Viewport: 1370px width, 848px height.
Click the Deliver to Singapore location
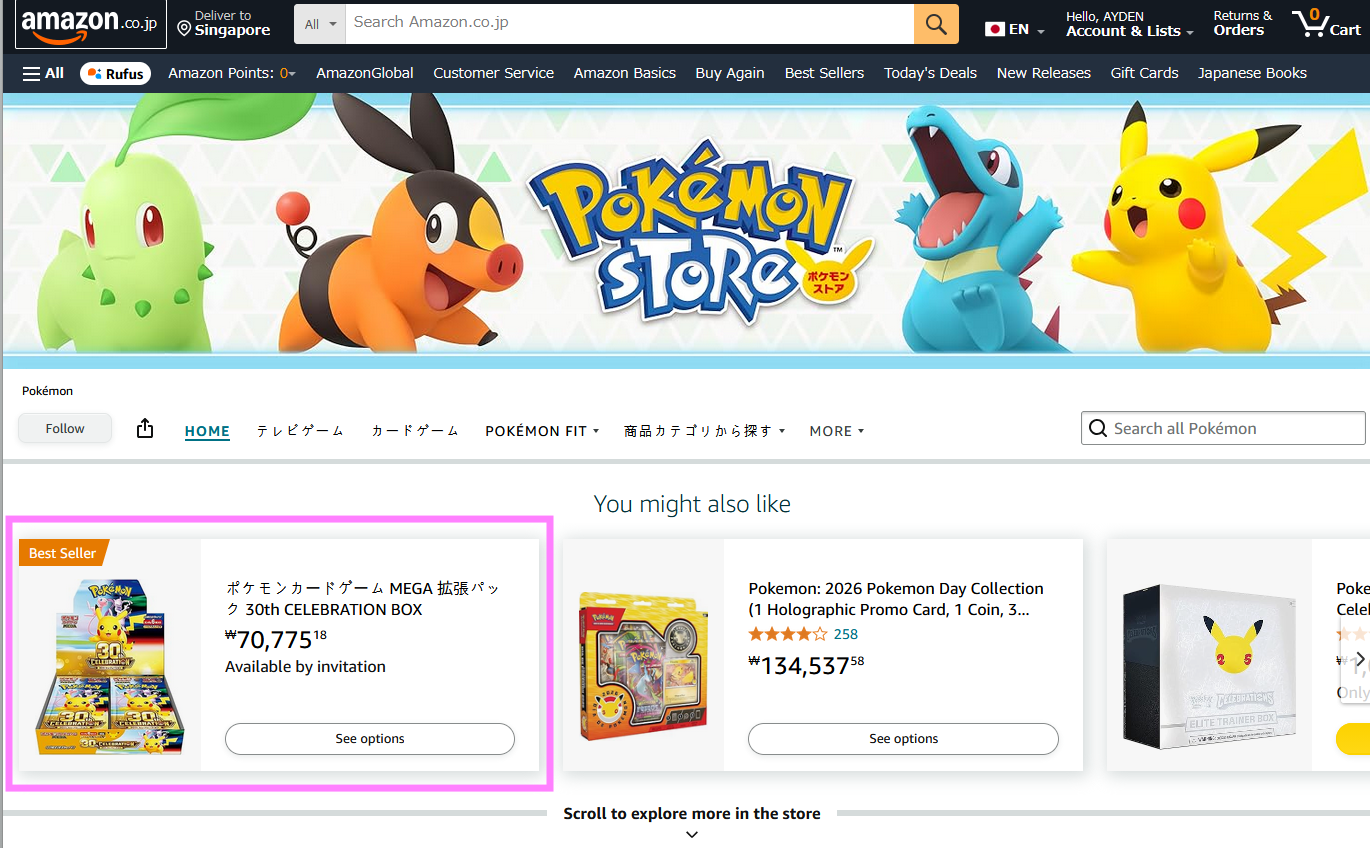[x=224, y=24]
